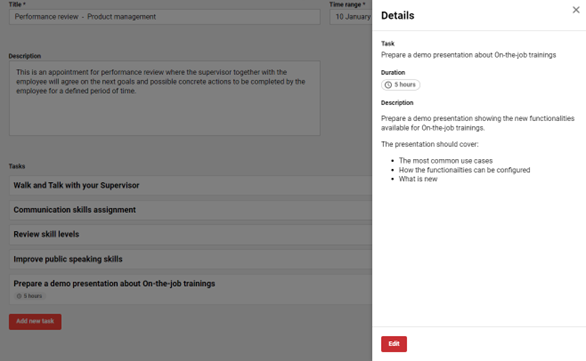Open Prepare a demo presentation task row

pyautogui.click(x=191, y=289)
